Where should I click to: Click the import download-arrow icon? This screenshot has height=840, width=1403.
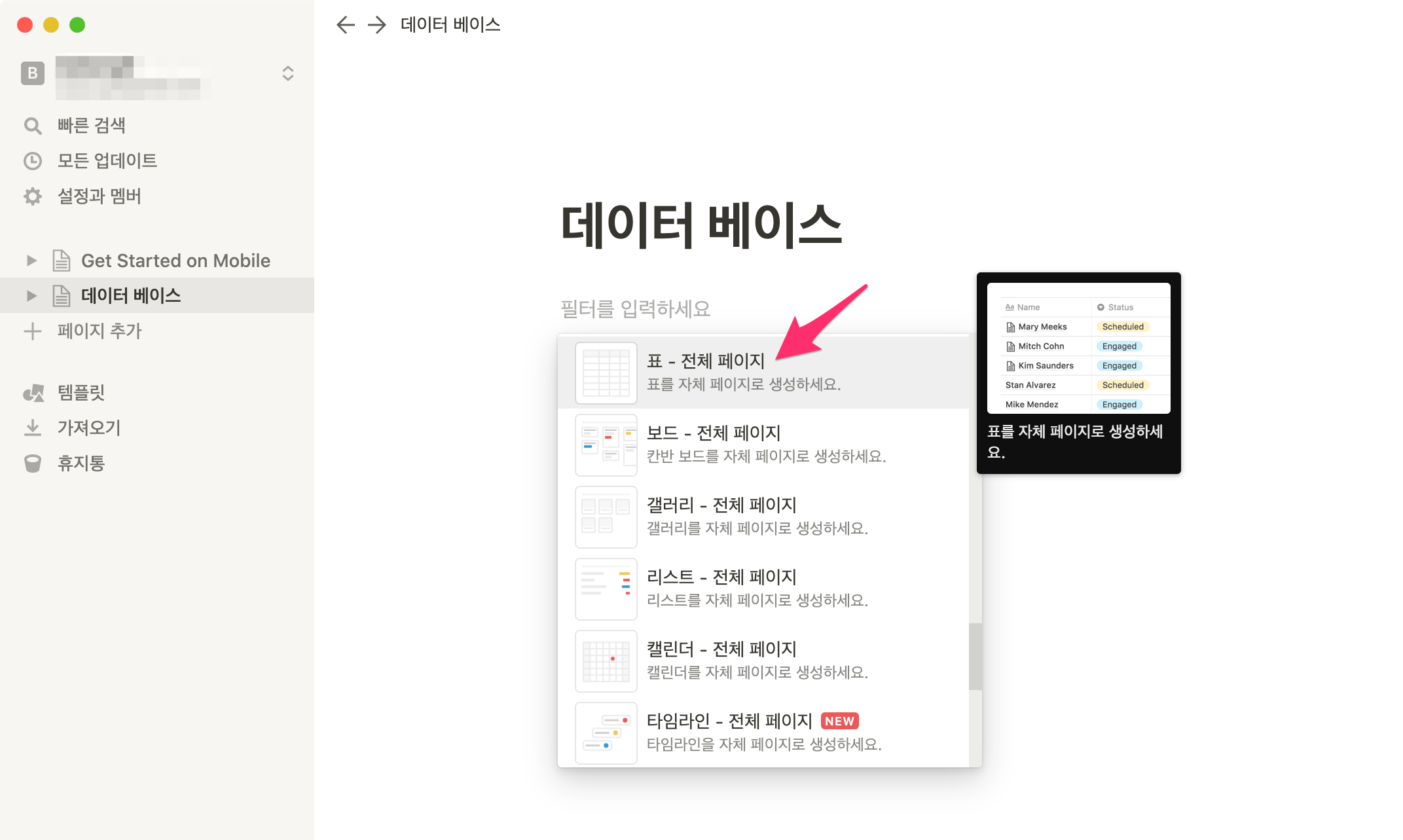(33, 428)
